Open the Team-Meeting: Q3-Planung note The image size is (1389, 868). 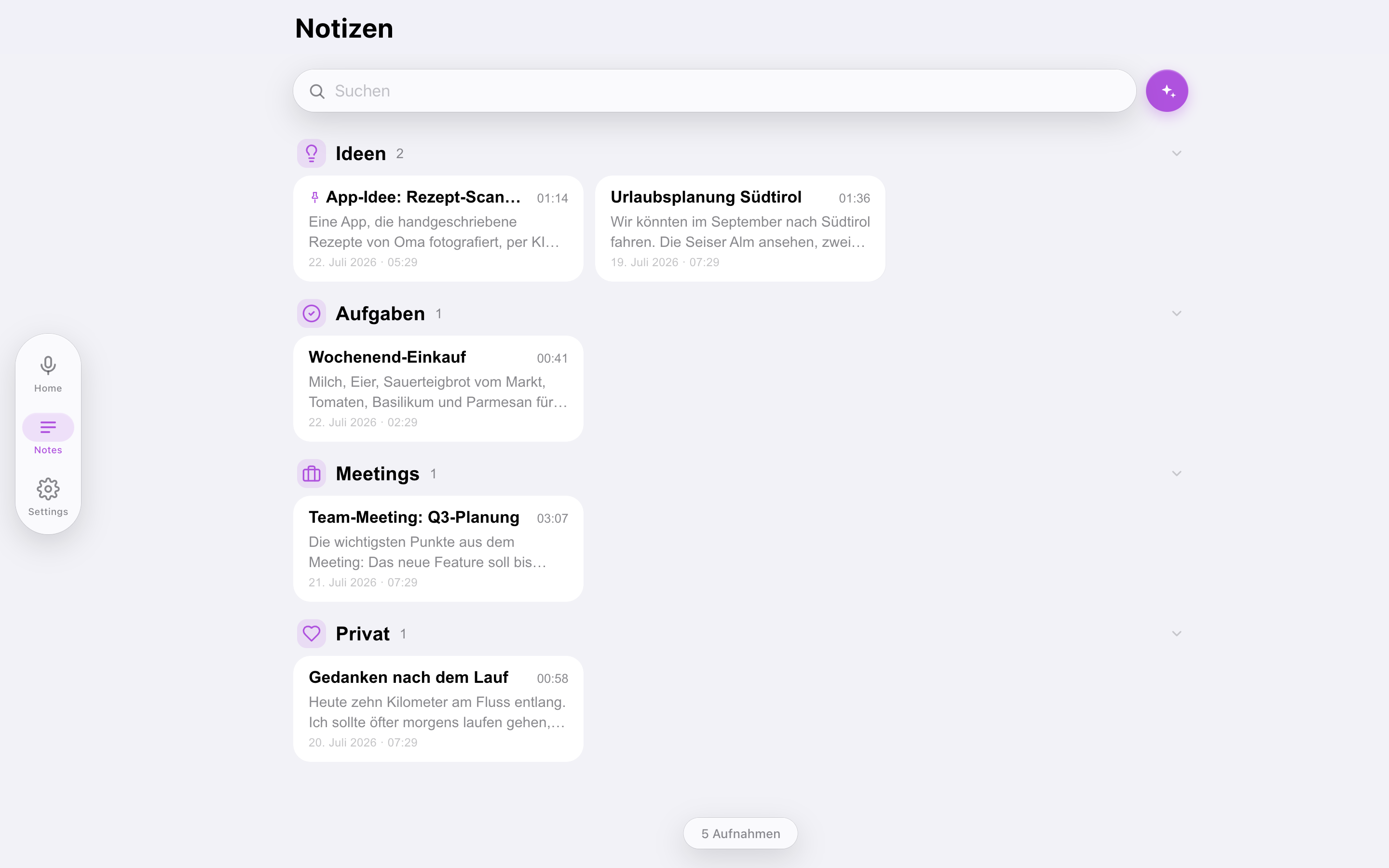tap(438, 549)
